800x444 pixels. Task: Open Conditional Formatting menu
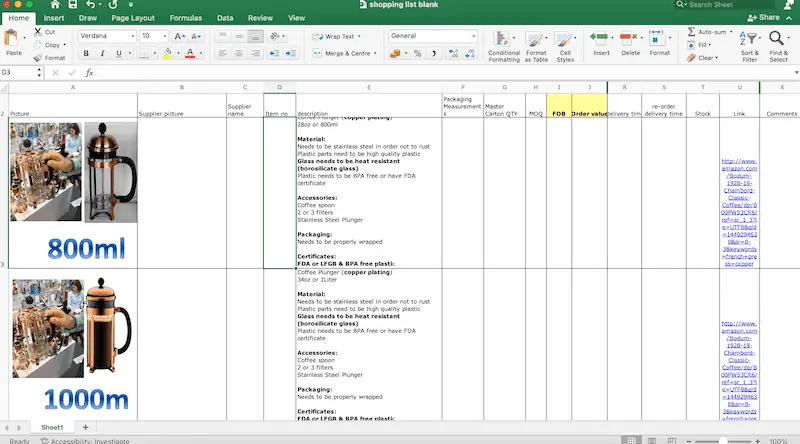pos(504,46)
